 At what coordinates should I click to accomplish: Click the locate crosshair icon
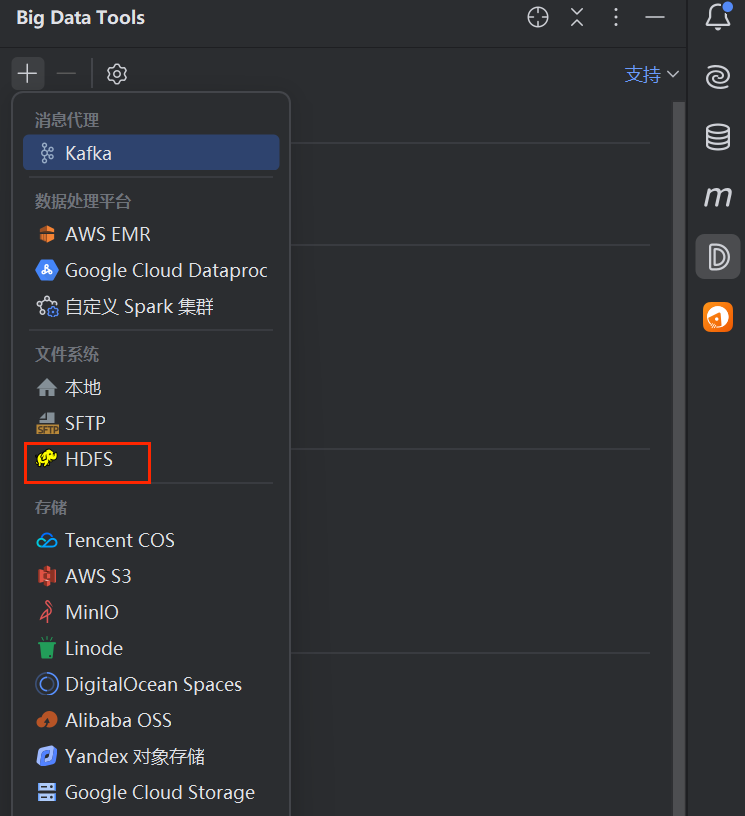[x=538, y=18]
